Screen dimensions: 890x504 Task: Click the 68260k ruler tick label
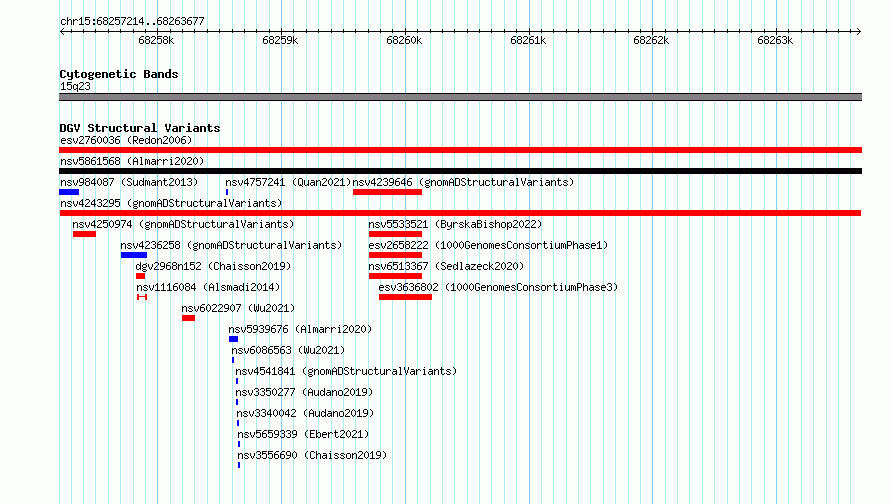404,40
